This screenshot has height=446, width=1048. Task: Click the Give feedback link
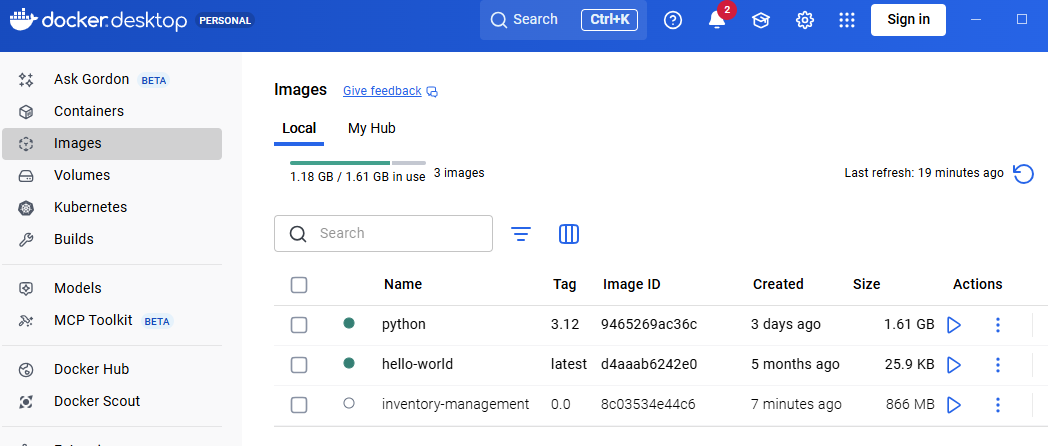(382, 91)
